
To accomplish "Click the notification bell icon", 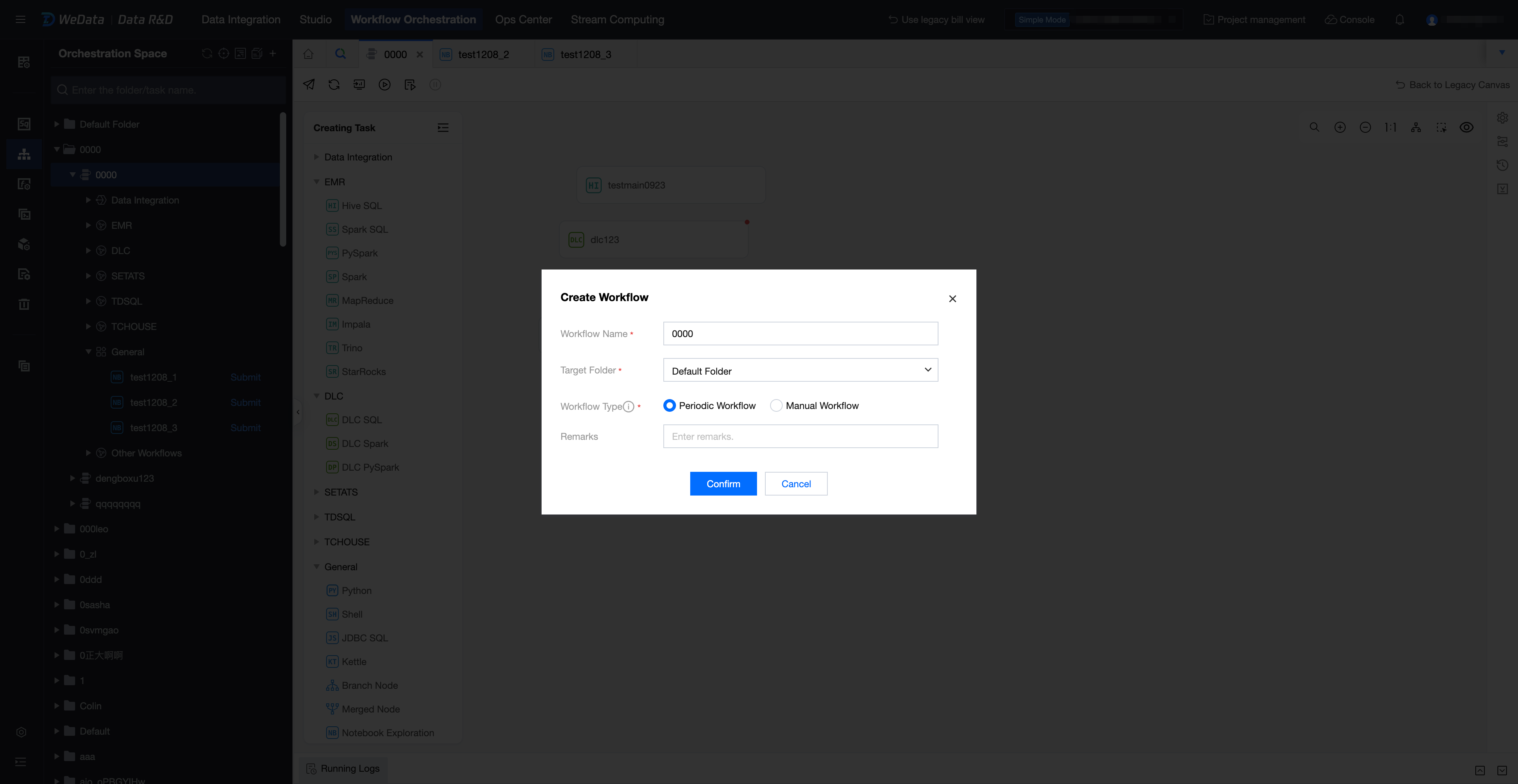I will coord(1399,19).
